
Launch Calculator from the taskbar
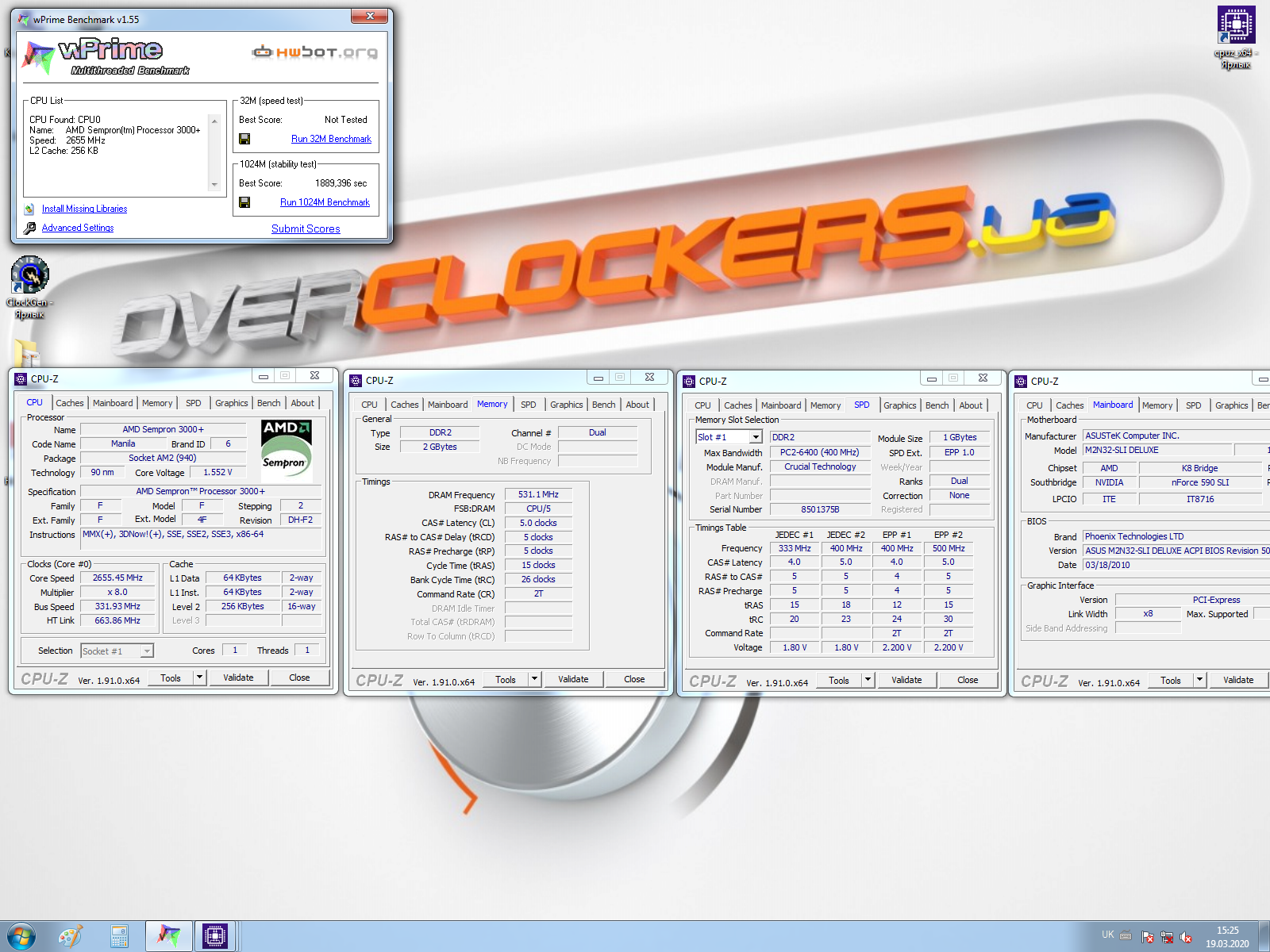coord(119,937)
